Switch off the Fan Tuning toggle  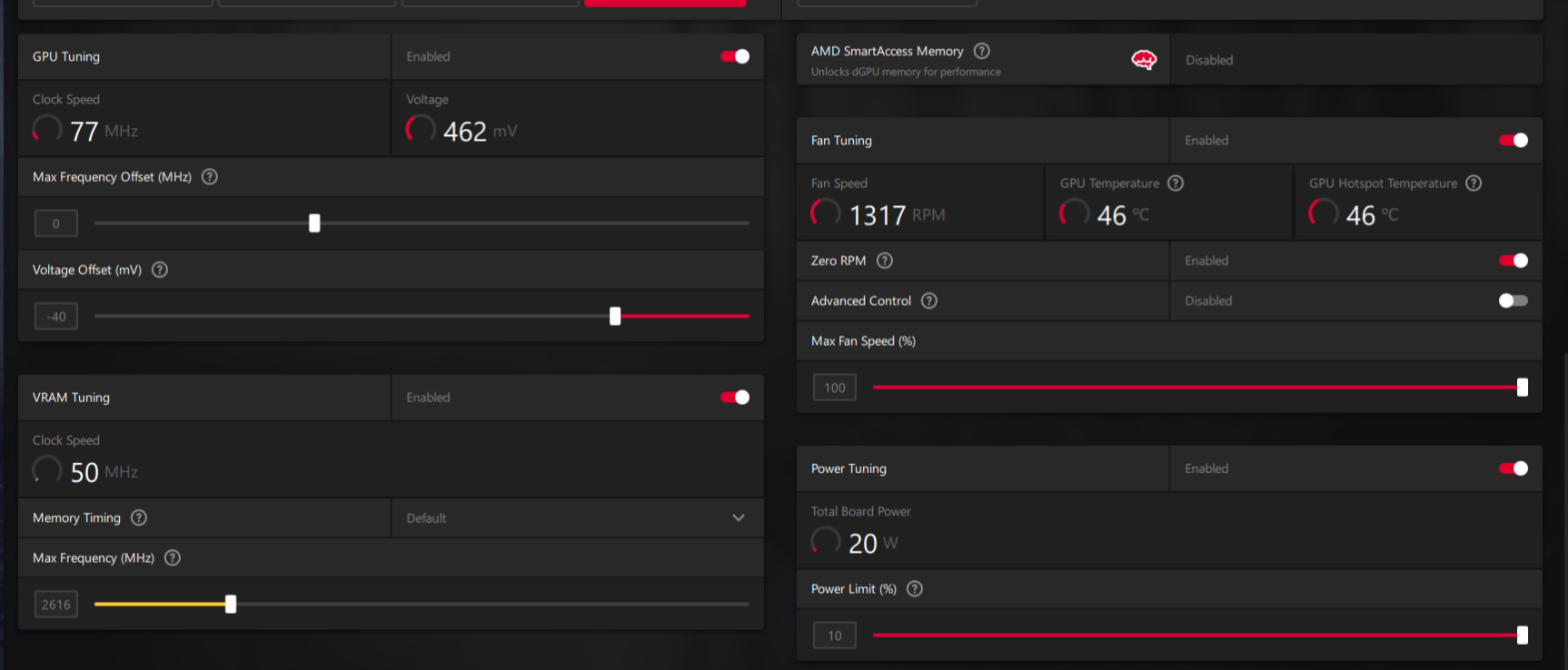click(1513, 140)
